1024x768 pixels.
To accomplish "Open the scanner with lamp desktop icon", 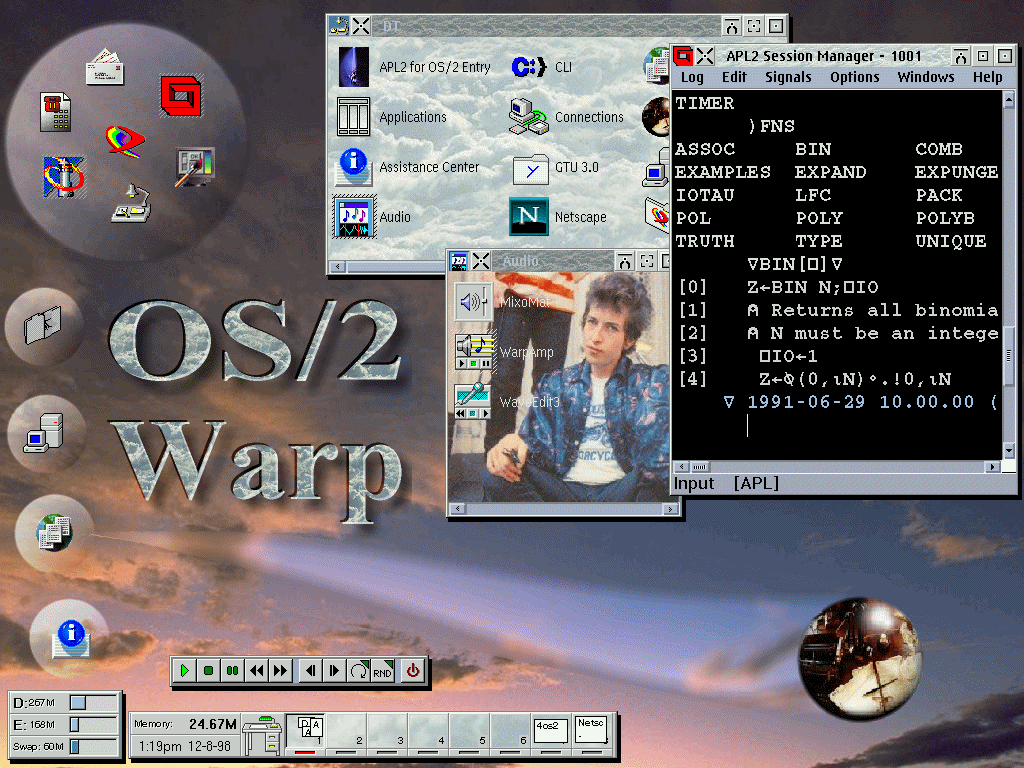I will click(x=131, y=203).
